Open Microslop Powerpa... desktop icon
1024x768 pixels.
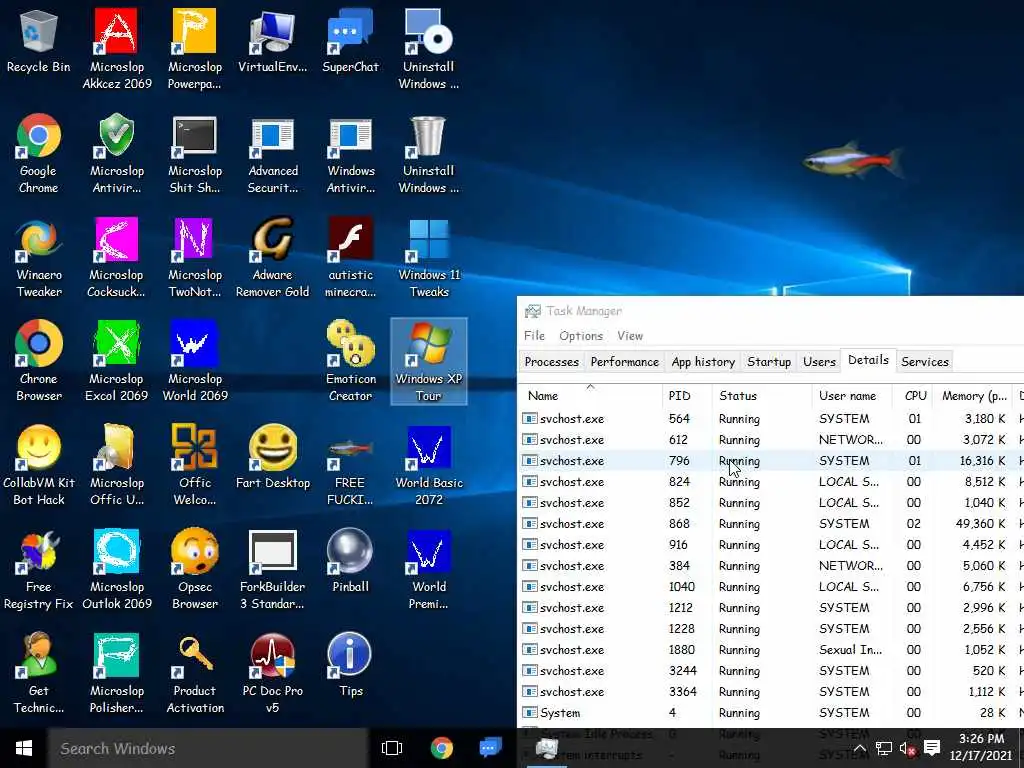pos(195,49)
